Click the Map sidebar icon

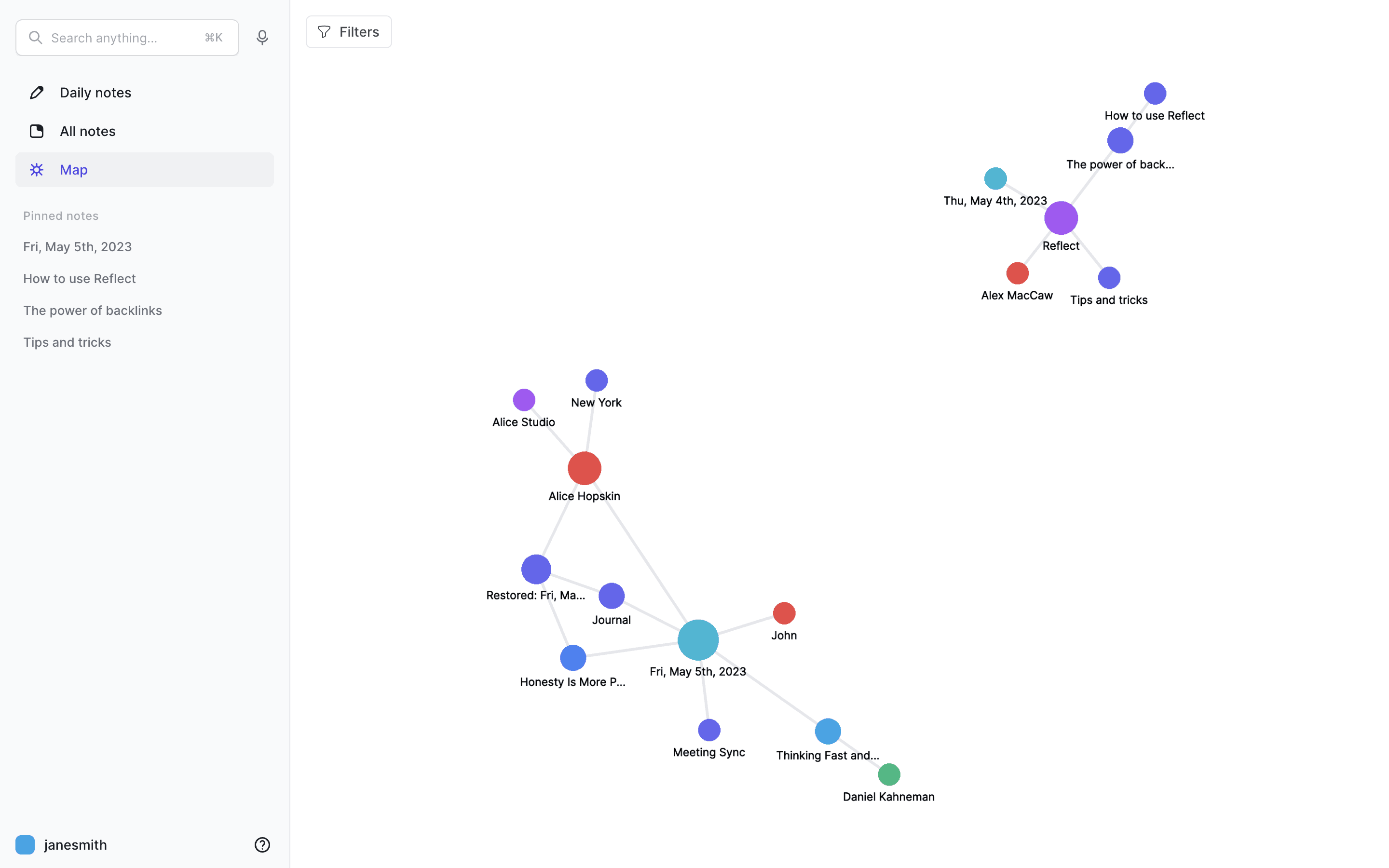37,170
